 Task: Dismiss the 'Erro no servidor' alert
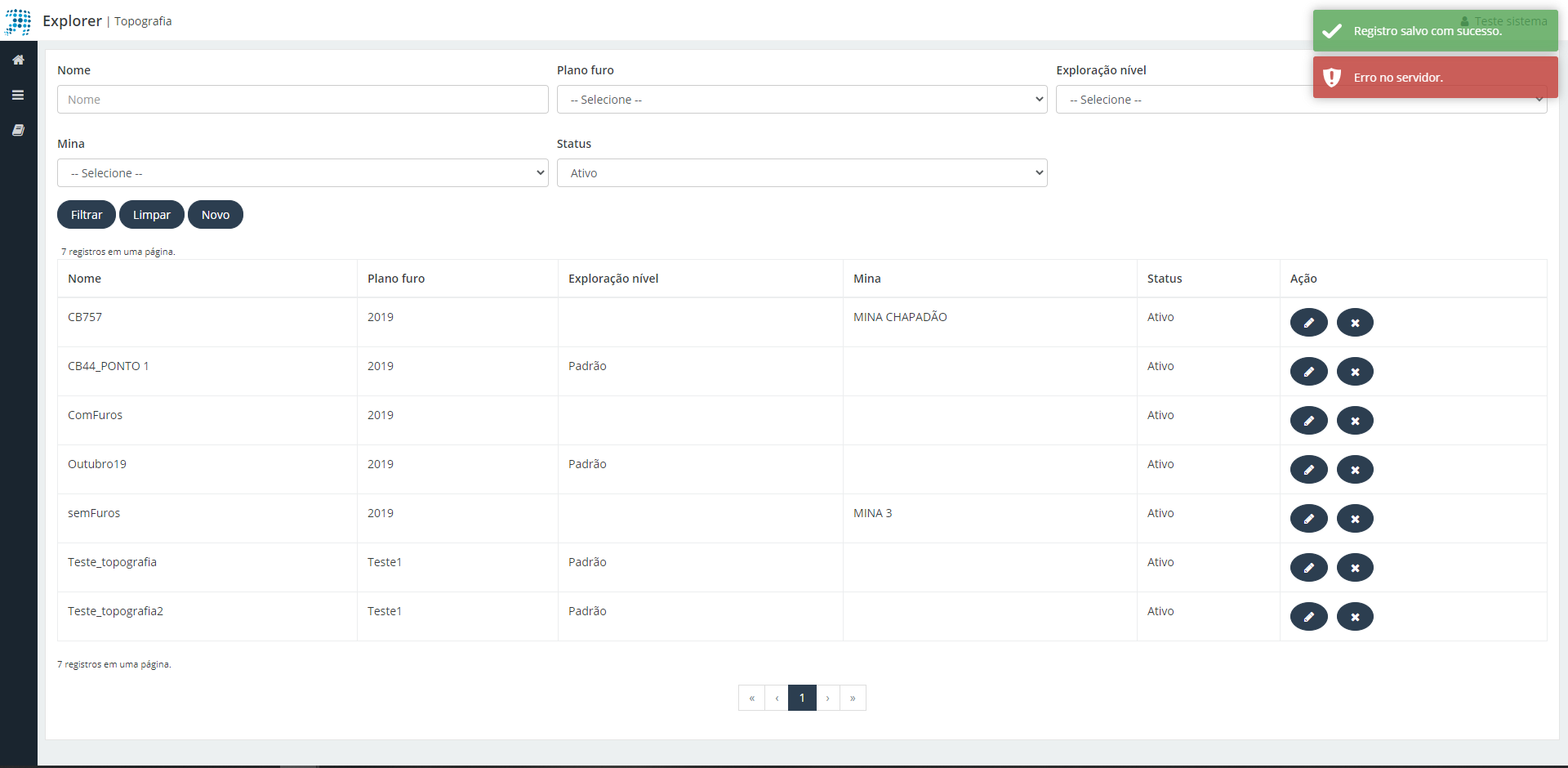(1435, 77)
